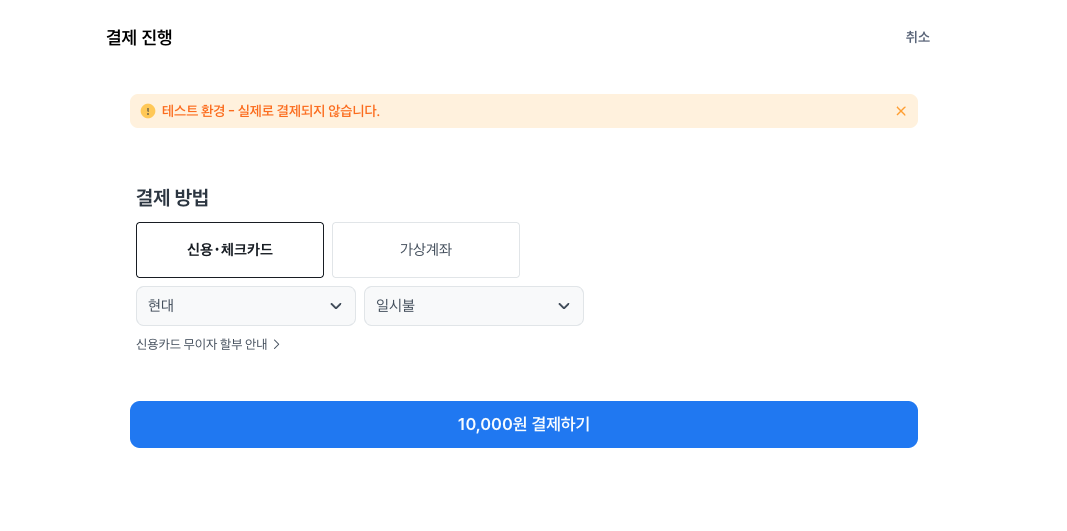The image size is (1067, 531).
Task: Select the 신용·체크카드 payment method
Action: pyautogui.click(x=230, y=250)
